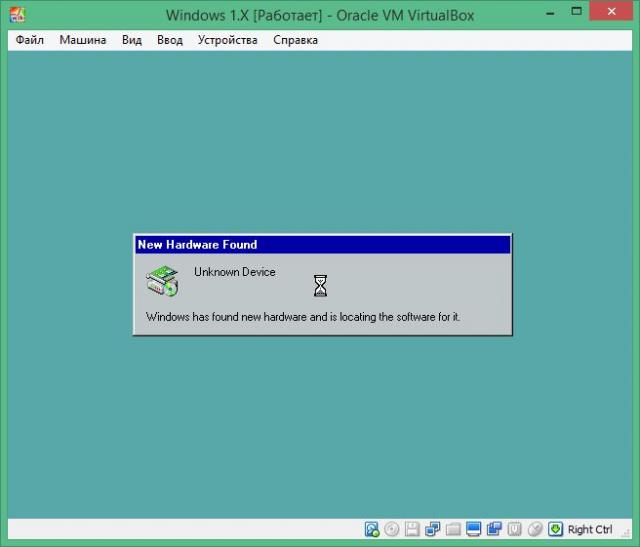The width and height of the screenshot is (640, 547).
Task: Open the Устройства menu
Action: click(228, 40)
